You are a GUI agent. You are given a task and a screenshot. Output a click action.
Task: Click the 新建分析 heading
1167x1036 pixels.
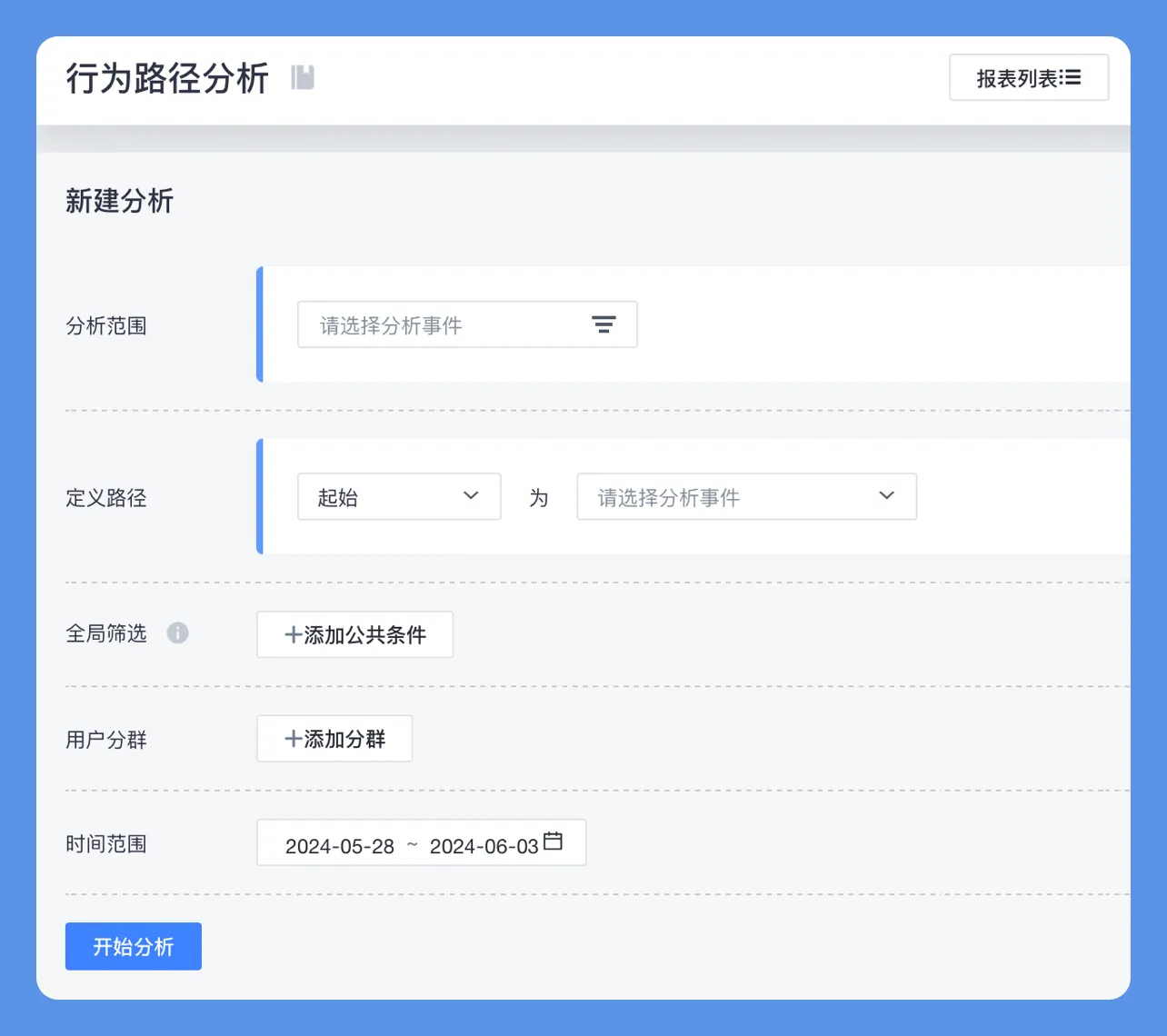[119, 201]
